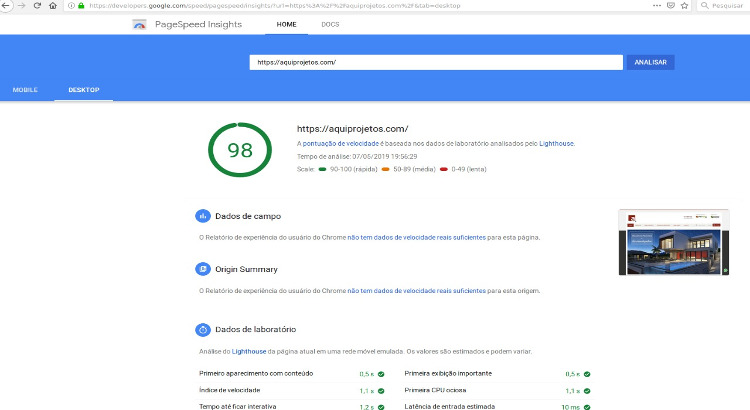Click the Dados de laboratório stopwatch icon
This screenshot has width=750, height=410.
tap(203, 330)
